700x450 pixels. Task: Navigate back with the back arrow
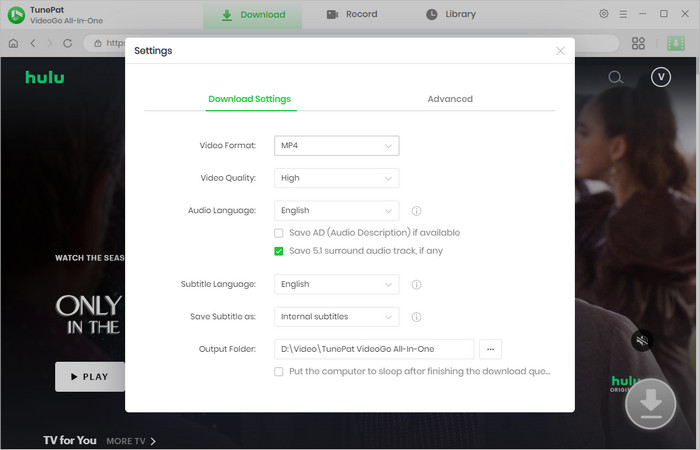33,43
